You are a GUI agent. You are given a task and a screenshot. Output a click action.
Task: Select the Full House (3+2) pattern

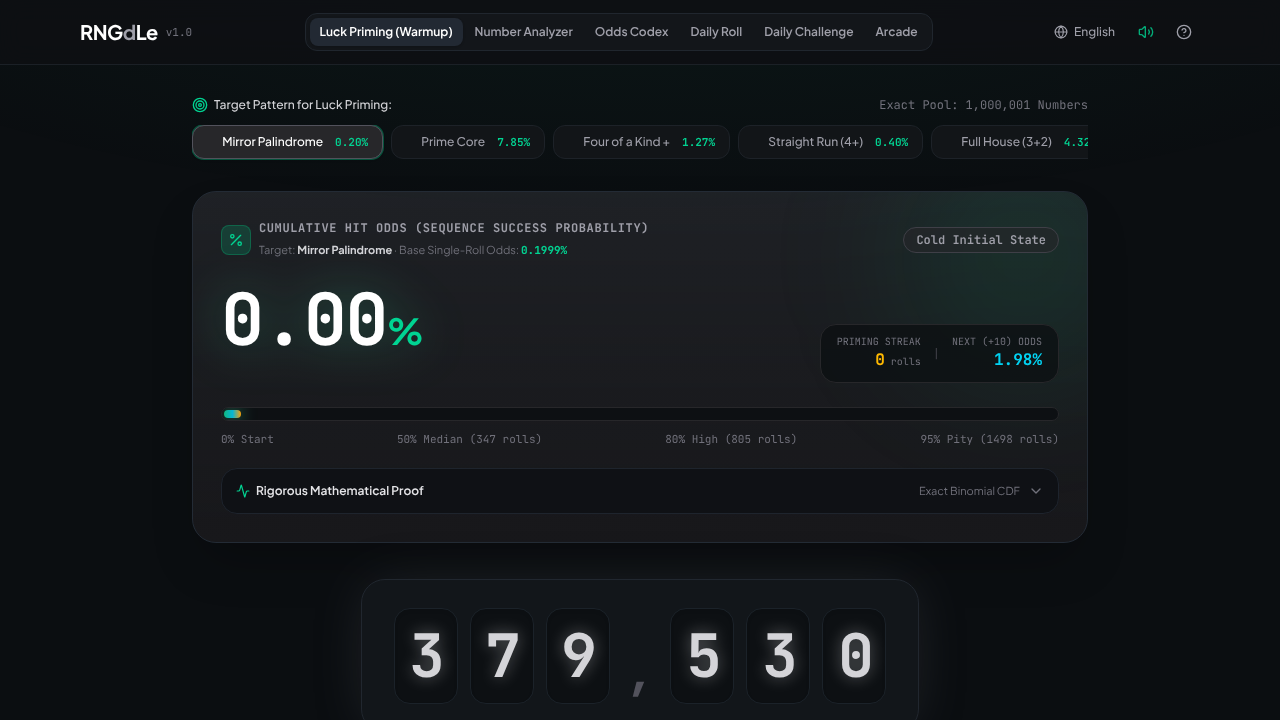point(1009,142)
